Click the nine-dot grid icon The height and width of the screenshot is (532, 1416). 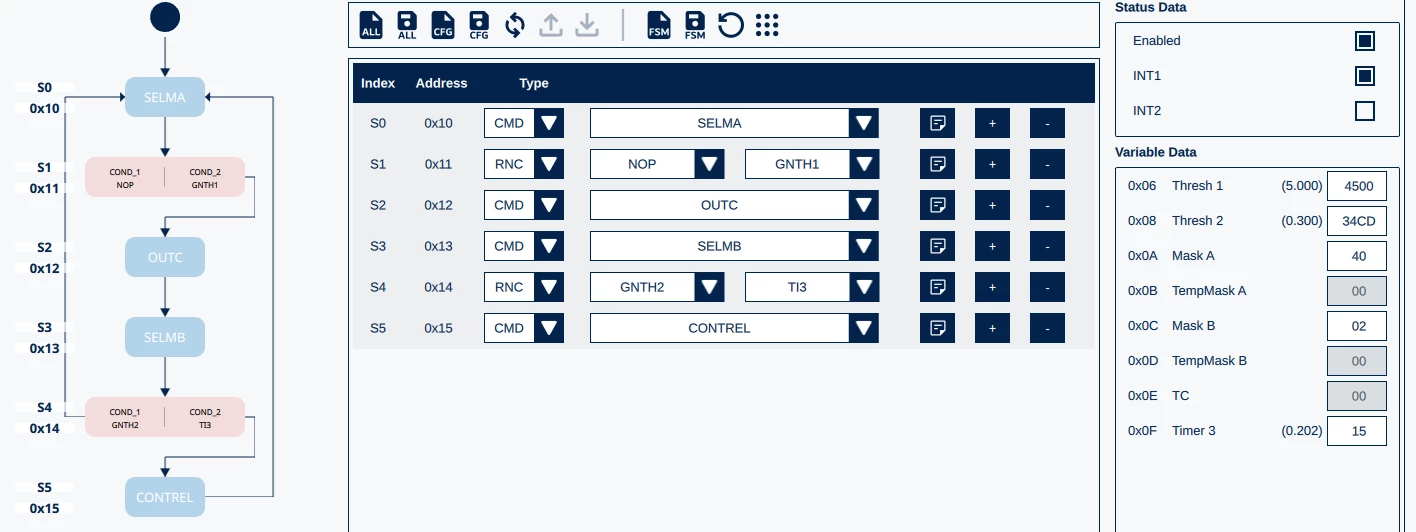tap(767, 25)
